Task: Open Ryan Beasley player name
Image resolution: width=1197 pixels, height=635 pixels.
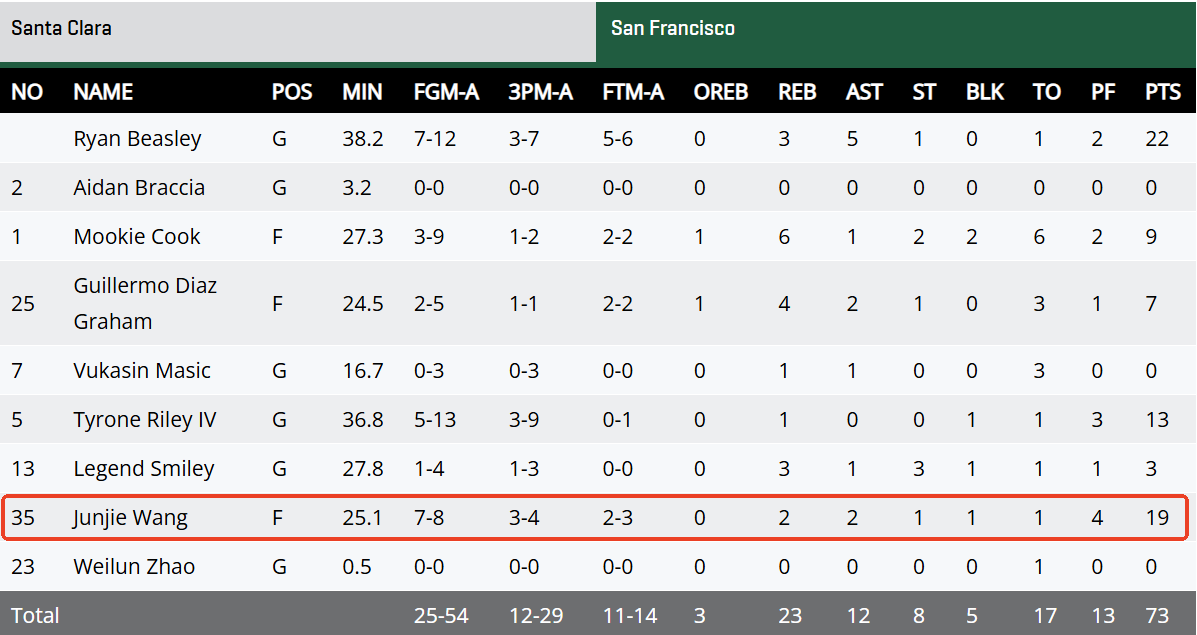Action: tap(137, 139)
